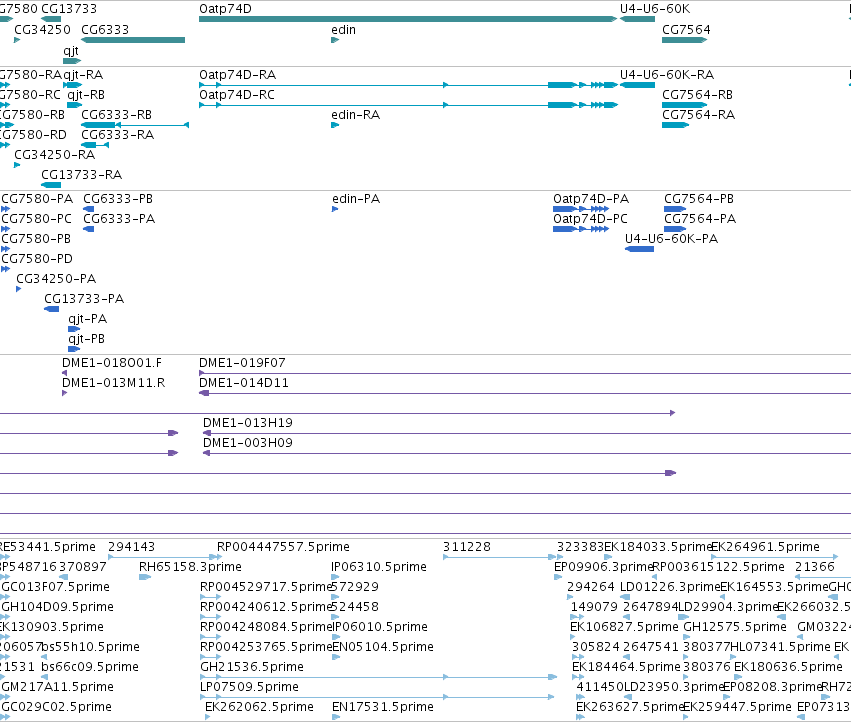Screen dimensions: 851x722
Task: Open EST EK184464.5prime
Action: [x=626, y=667]
